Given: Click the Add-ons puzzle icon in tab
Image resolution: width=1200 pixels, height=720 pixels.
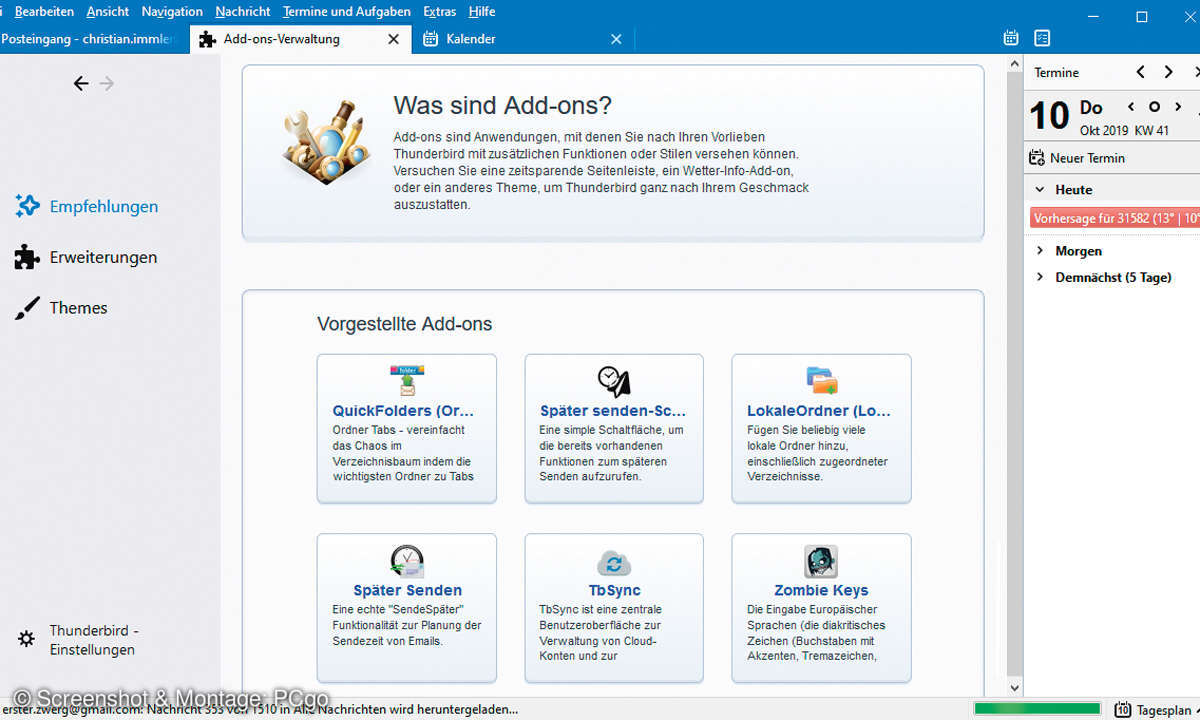Looking at the screenshot, I should (x=208, y=39).
